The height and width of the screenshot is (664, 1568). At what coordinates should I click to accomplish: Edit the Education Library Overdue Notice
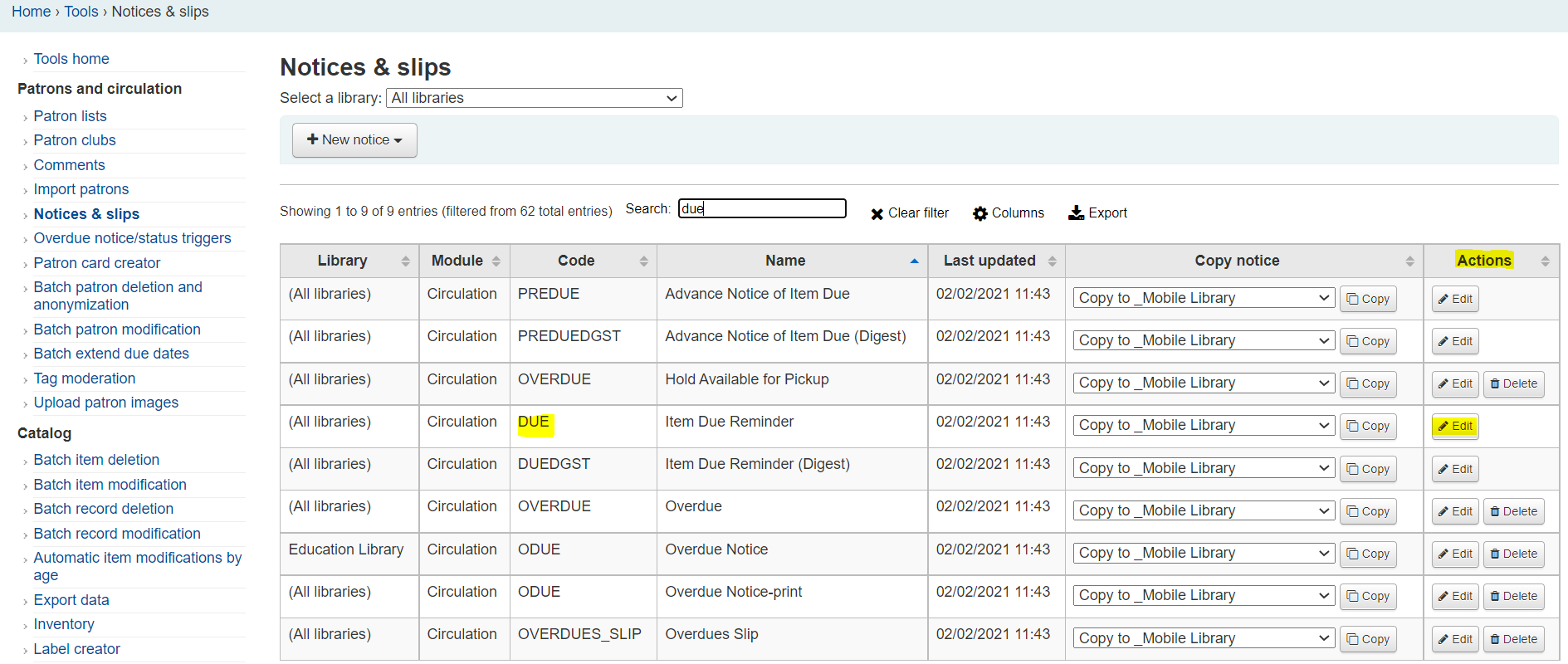point(1455,554)
